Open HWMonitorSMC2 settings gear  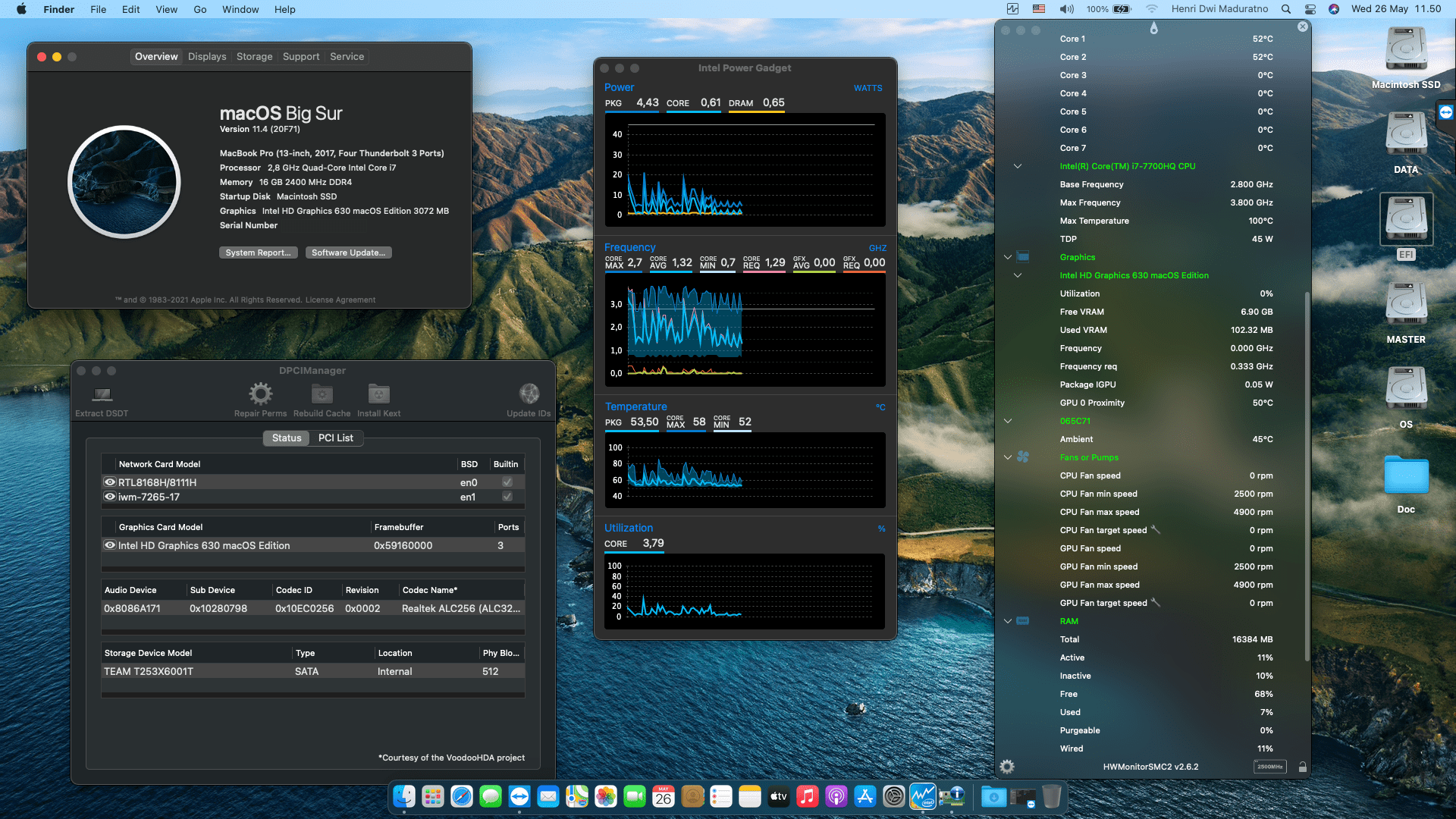tap(1007, 767)
